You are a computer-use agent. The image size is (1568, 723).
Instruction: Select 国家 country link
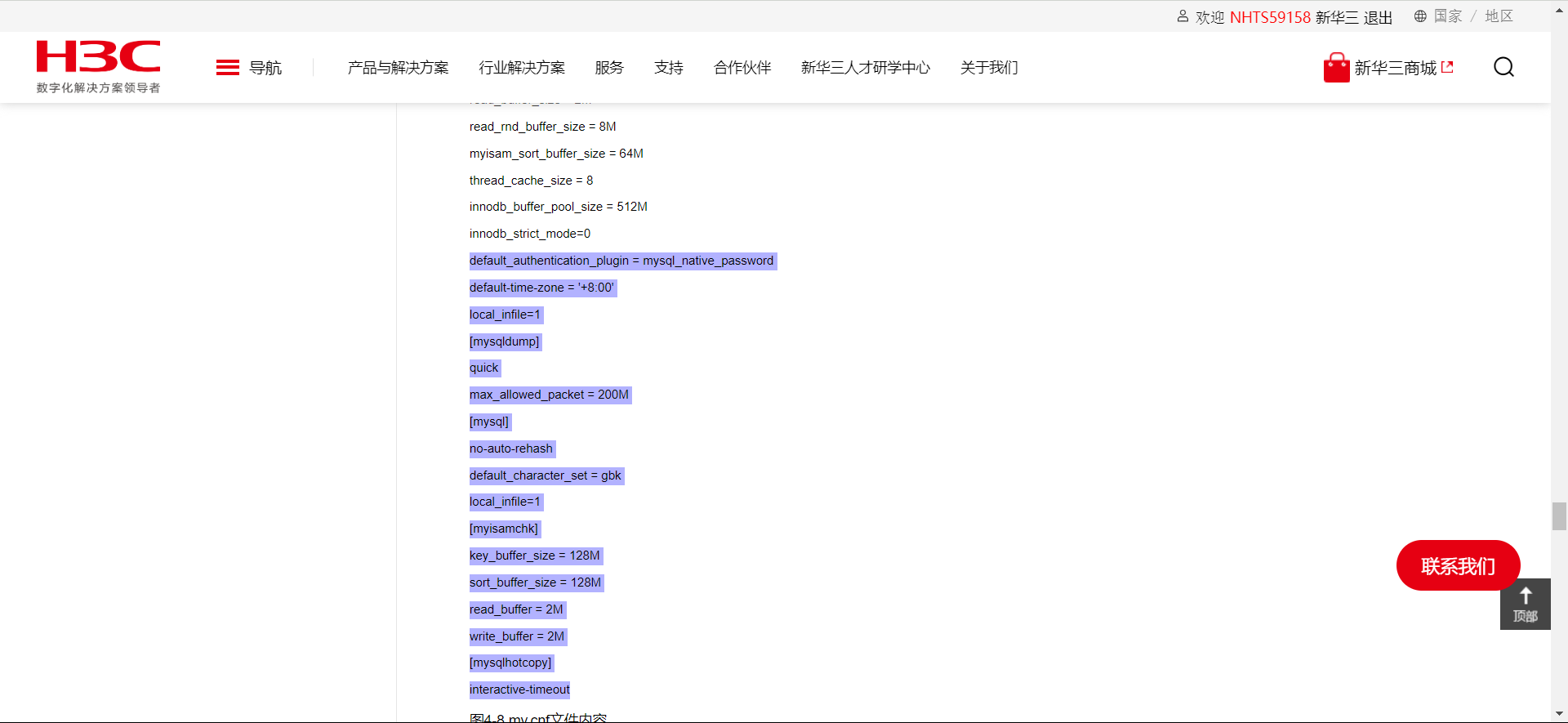tap(1448, 16)
